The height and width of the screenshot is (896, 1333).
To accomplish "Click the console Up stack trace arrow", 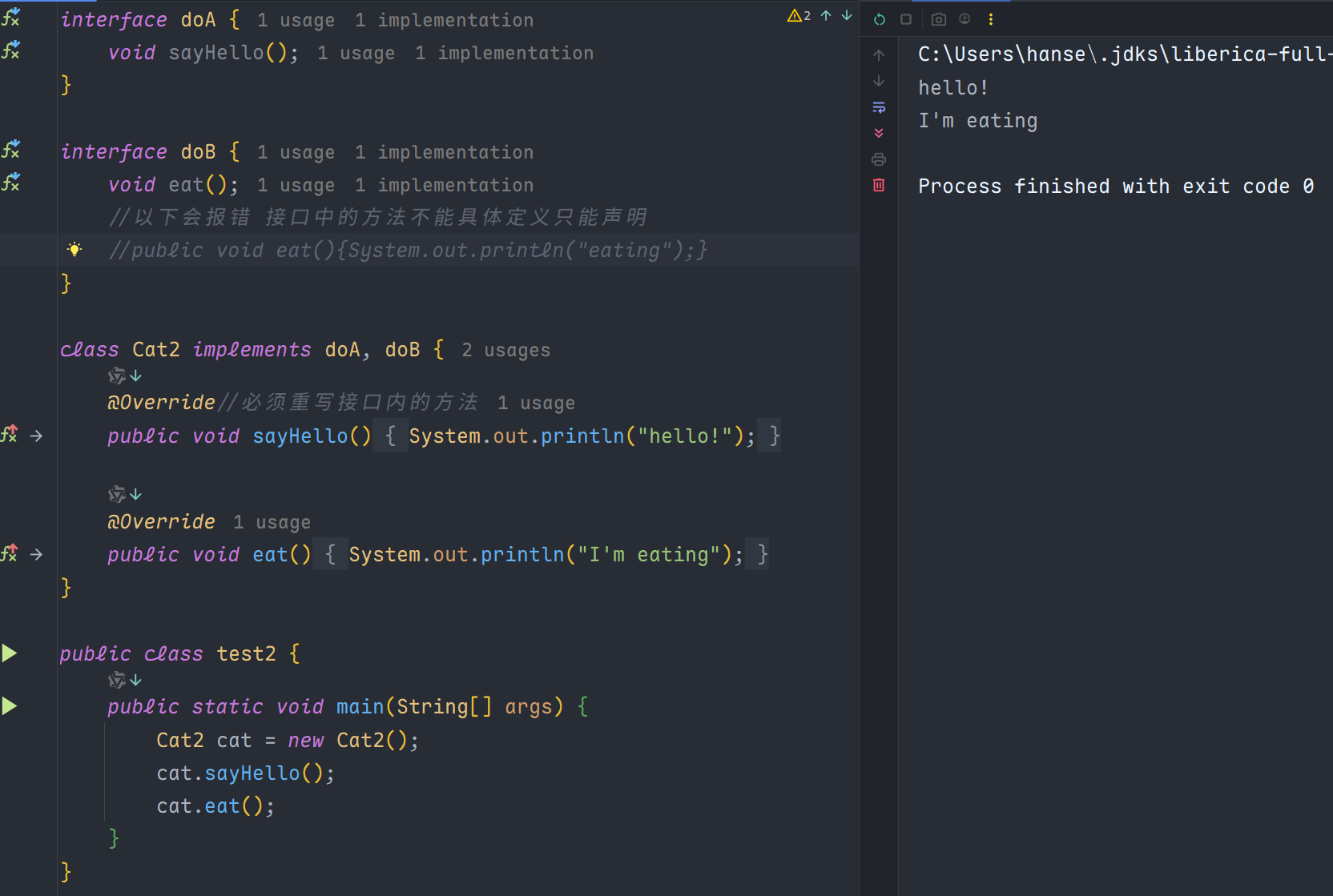I will [x=879, y=55].
